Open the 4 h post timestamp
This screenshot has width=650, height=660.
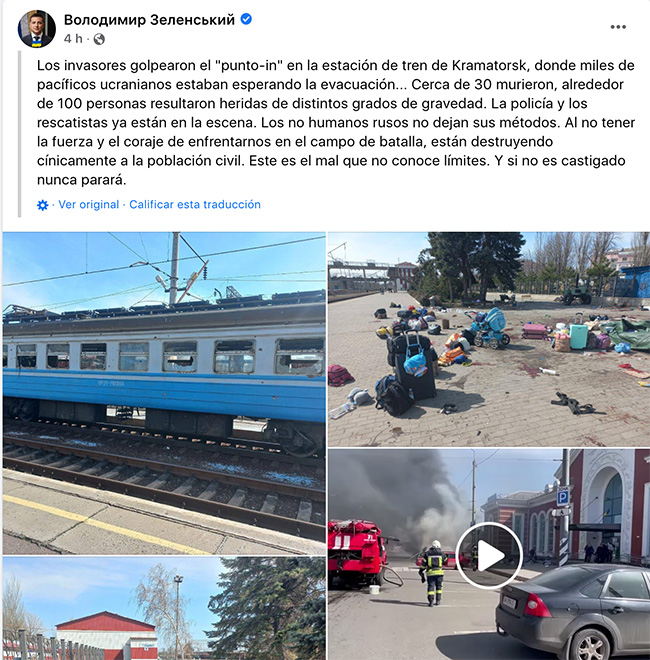[x=73, y=39]
